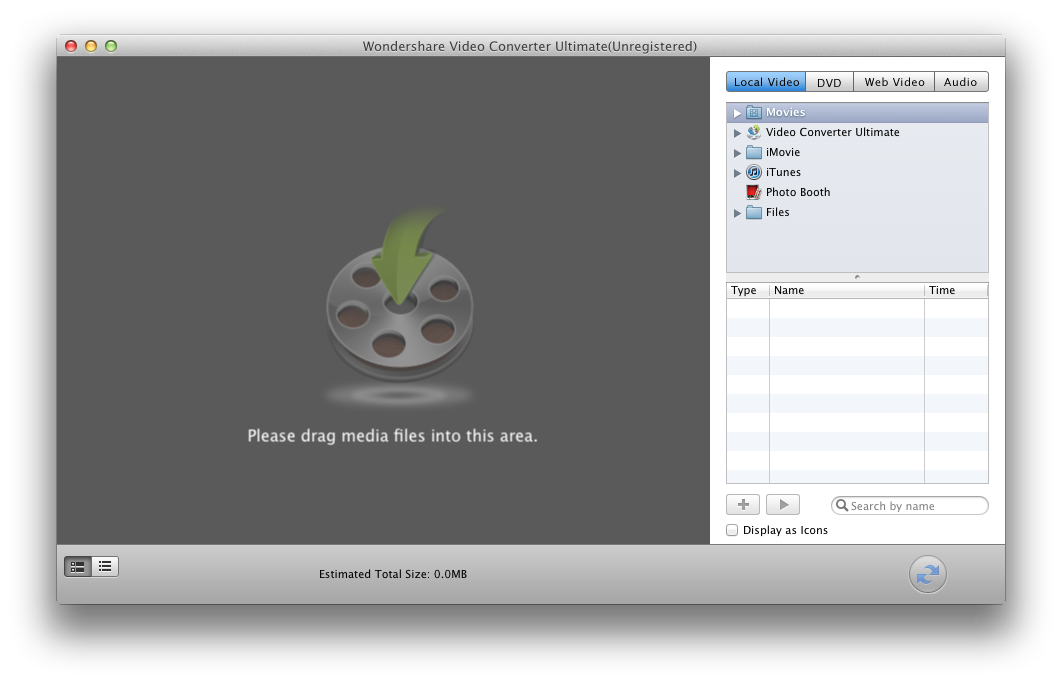Expand the iTunes library node
Screen dimensions: 1062x683
pyautogui.click(x=738, y=173)
